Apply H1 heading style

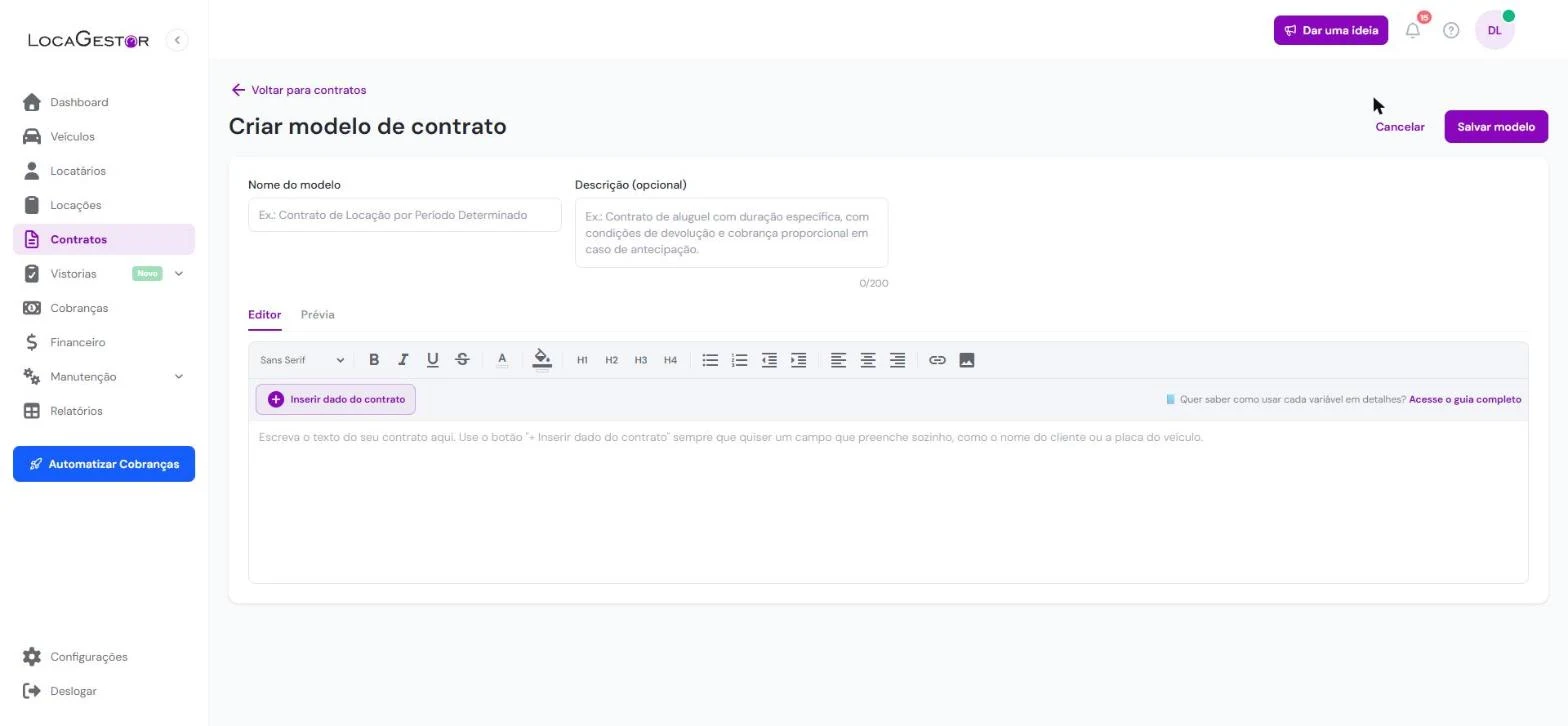click(582, 360)
